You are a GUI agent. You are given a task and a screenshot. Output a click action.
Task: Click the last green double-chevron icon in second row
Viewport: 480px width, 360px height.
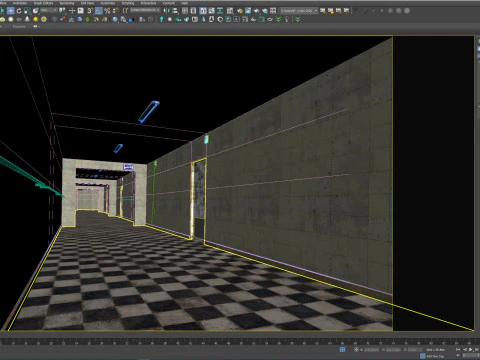click(x=298, y=19)
